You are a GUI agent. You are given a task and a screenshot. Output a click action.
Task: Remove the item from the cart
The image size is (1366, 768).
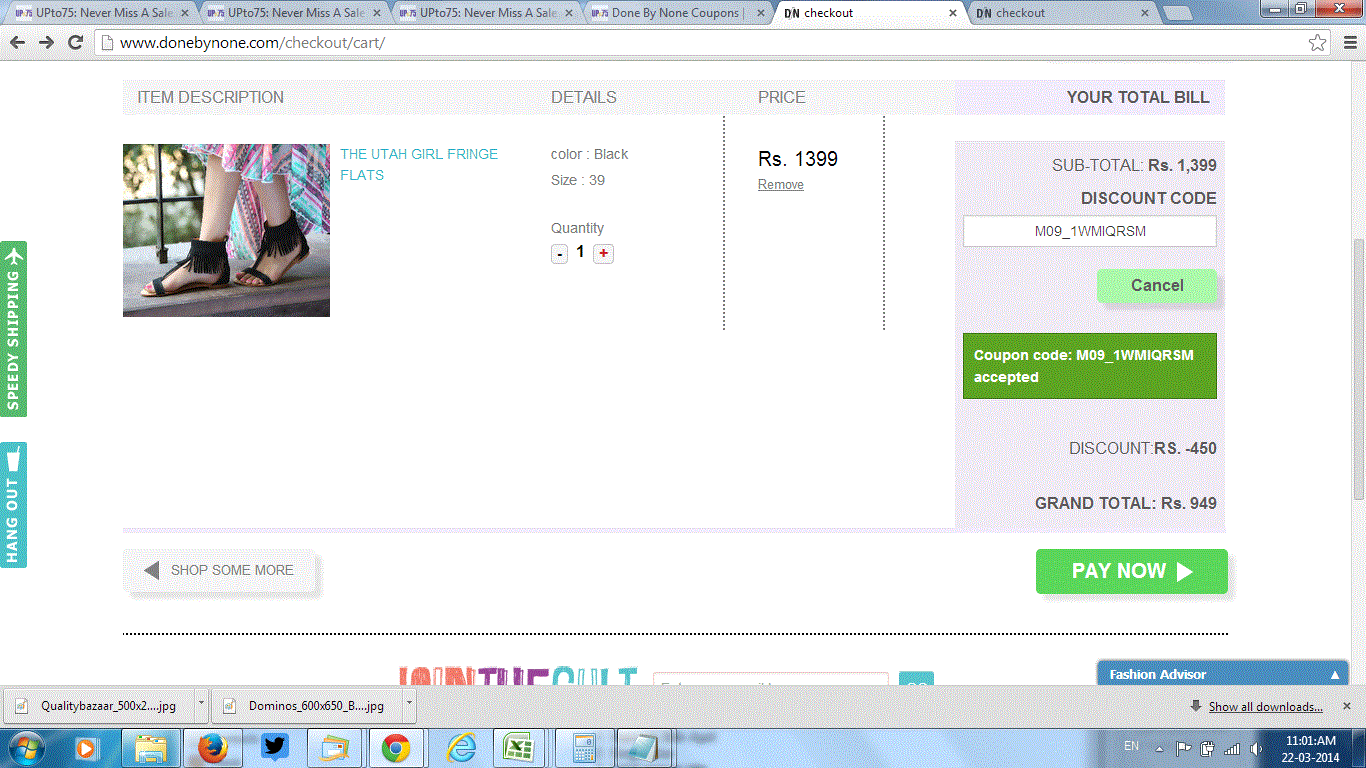point(780,185)
